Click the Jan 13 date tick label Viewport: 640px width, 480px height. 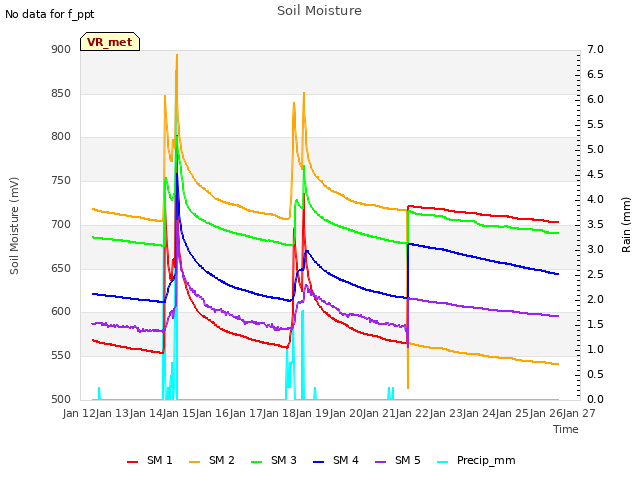113,414
